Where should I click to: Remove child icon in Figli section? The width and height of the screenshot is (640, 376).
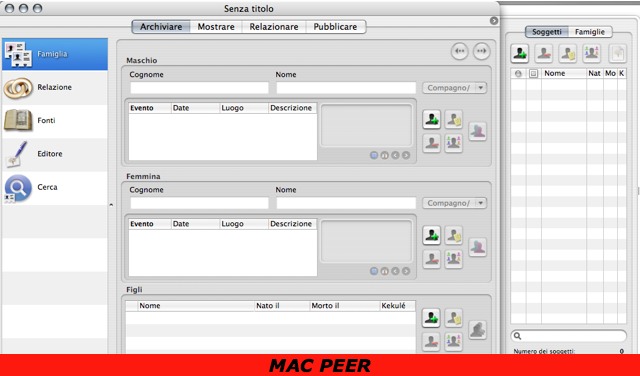point(431,342)
